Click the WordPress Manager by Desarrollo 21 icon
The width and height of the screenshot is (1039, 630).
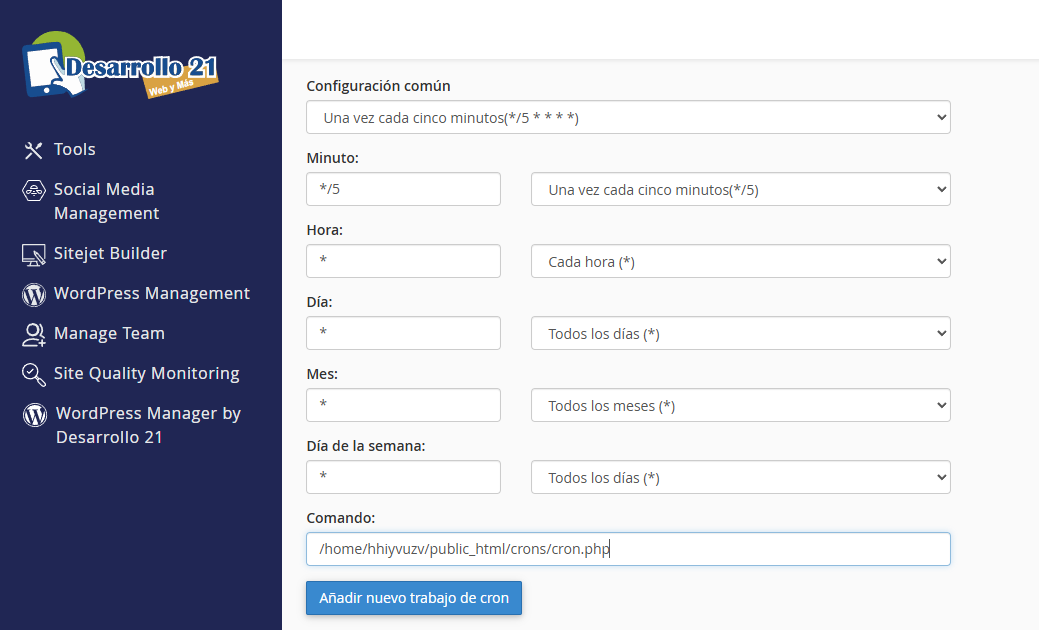click(35, 414)
